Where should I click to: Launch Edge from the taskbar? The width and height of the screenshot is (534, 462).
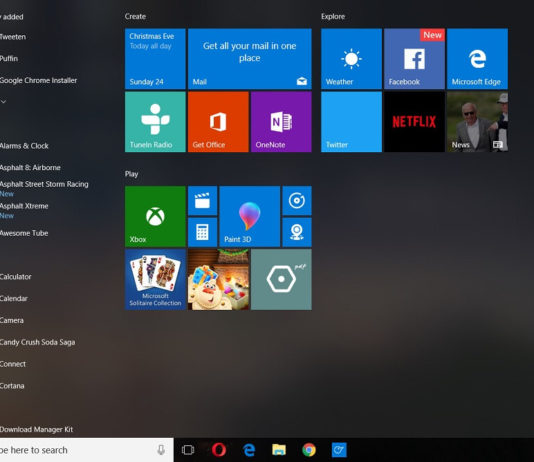pos(249,450)
